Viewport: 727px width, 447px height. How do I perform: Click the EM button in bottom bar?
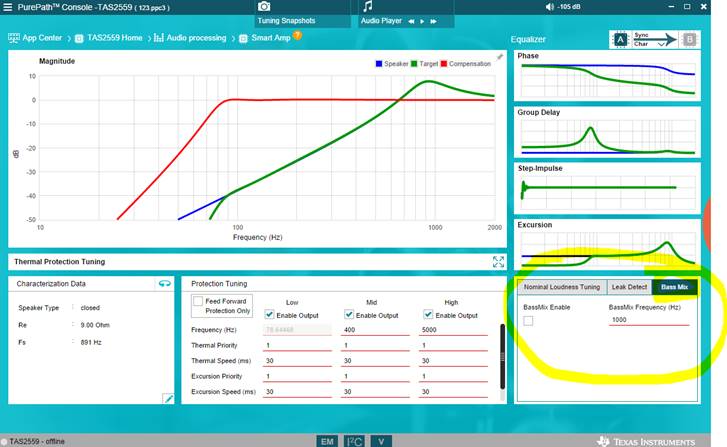[327, 441]
